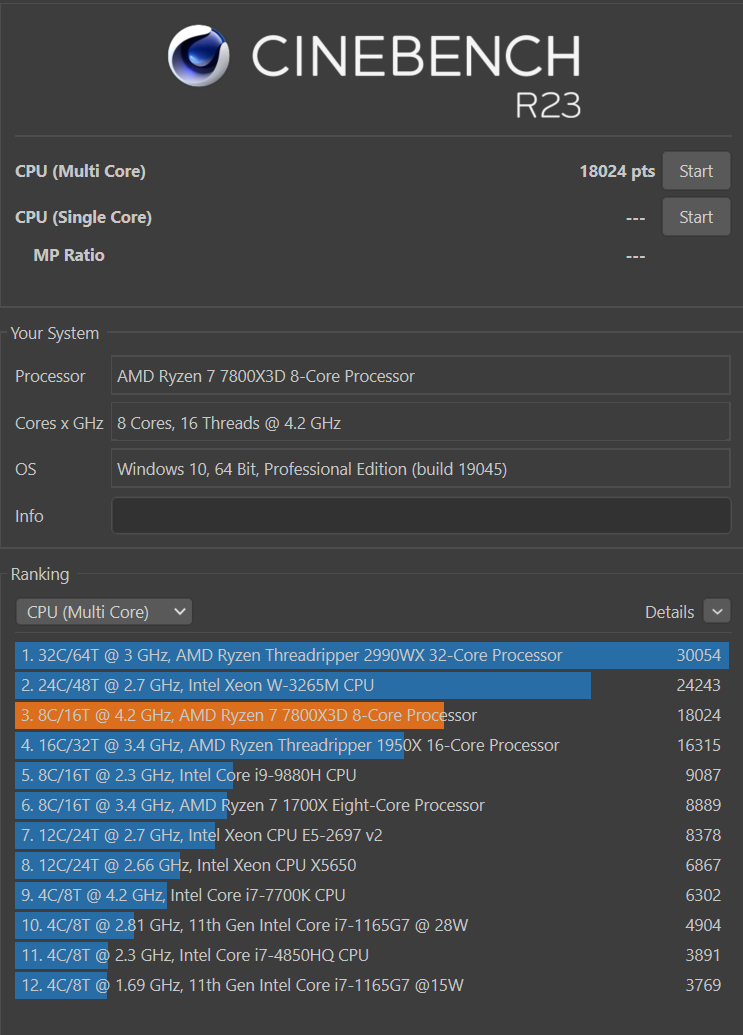The height and width of the screenshot is (1035, 743).
Task: Start the CPU Multi Core benchmark
Action: point(696,171)
